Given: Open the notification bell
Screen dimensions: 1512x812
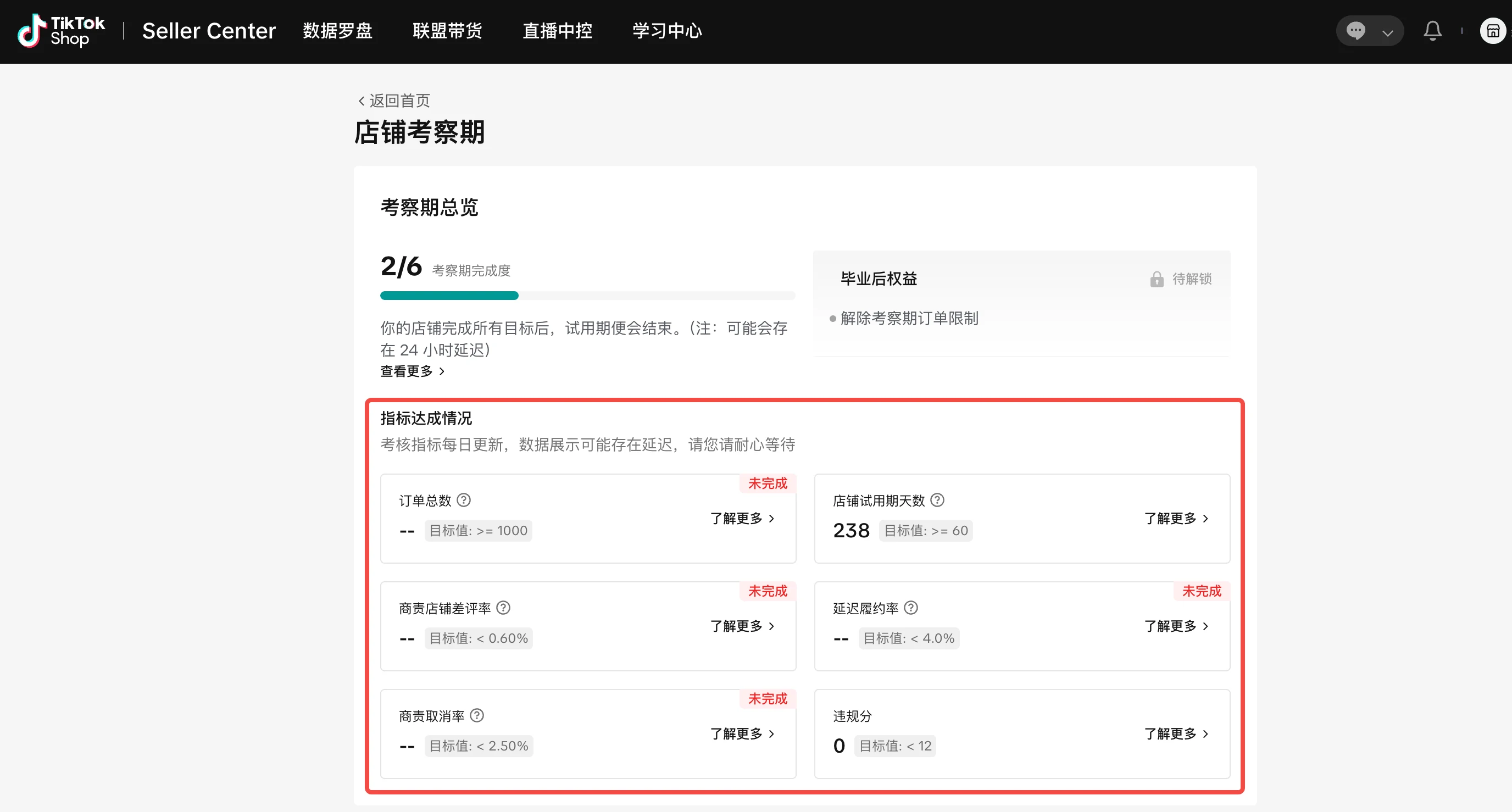Looking at the screenshot, I should coord(1432,31).
